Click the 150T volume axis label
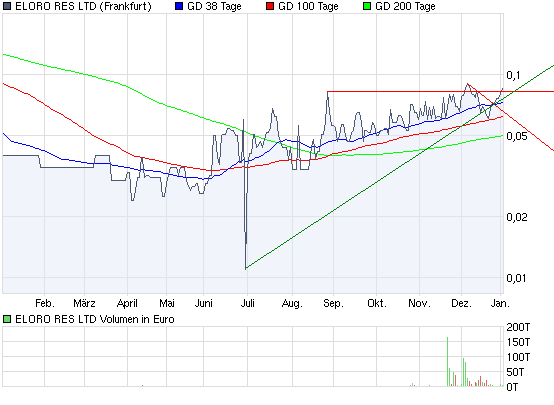This screenshot has width=554, height=405. tap(518, 342)
